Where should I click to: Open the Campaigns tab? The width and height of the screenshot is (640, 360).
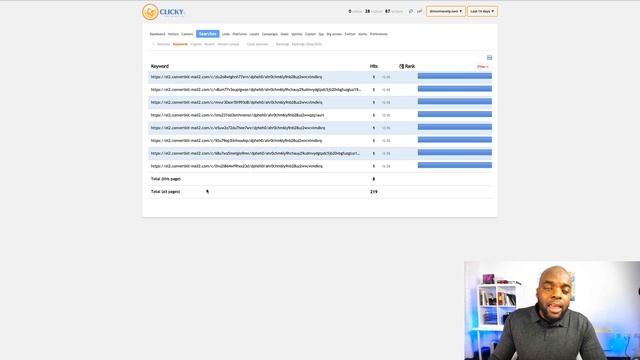coord(270,34)
